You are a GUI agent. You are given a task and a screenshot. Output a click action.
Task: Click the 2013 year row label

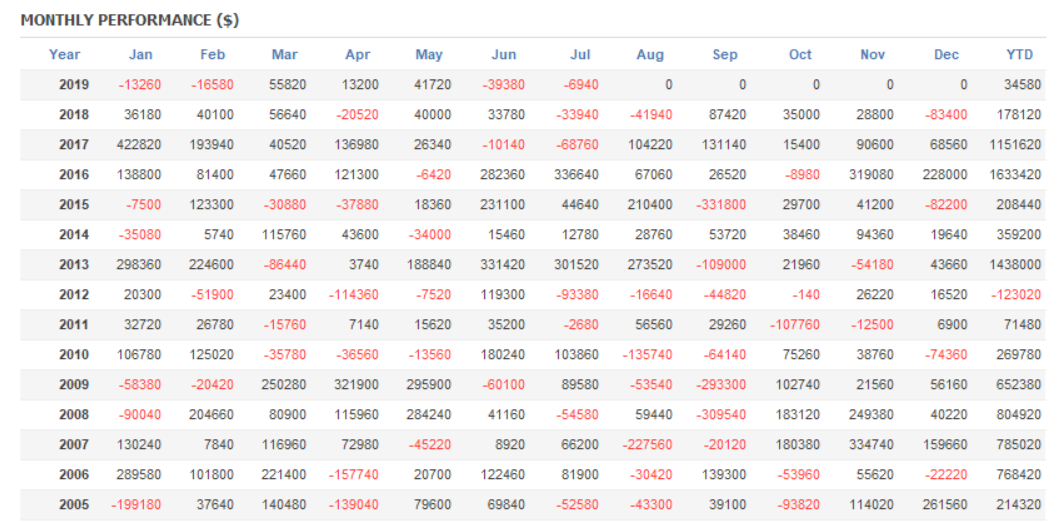coord(74,265)
